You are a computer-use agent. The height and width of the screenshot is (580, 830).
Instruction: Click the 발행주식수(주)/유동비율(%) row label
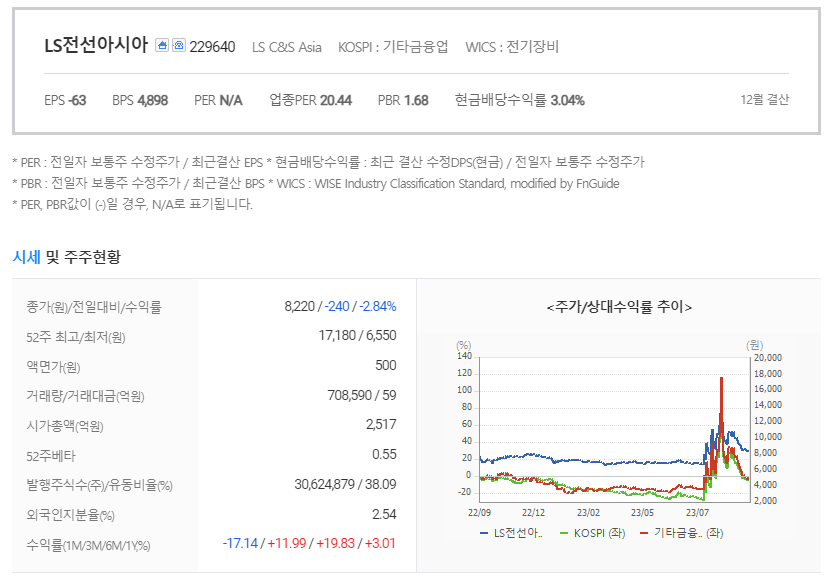(x=100, y=485)
